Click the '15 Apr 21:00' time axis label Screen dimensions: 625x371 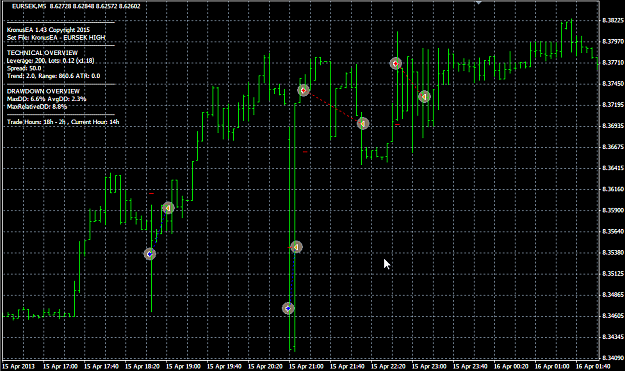tap(307, 366)
